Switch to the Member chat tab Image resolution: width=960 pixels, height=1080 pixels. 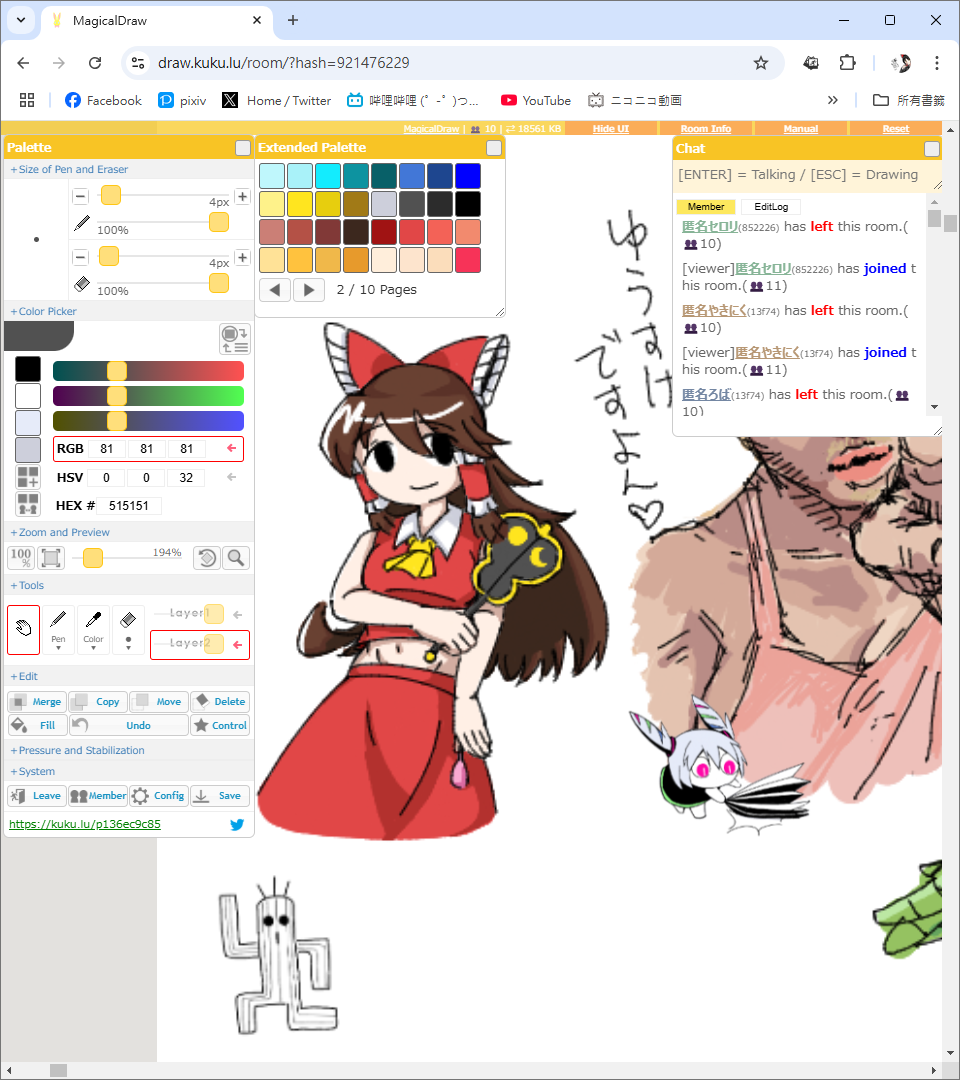[706, 207]
